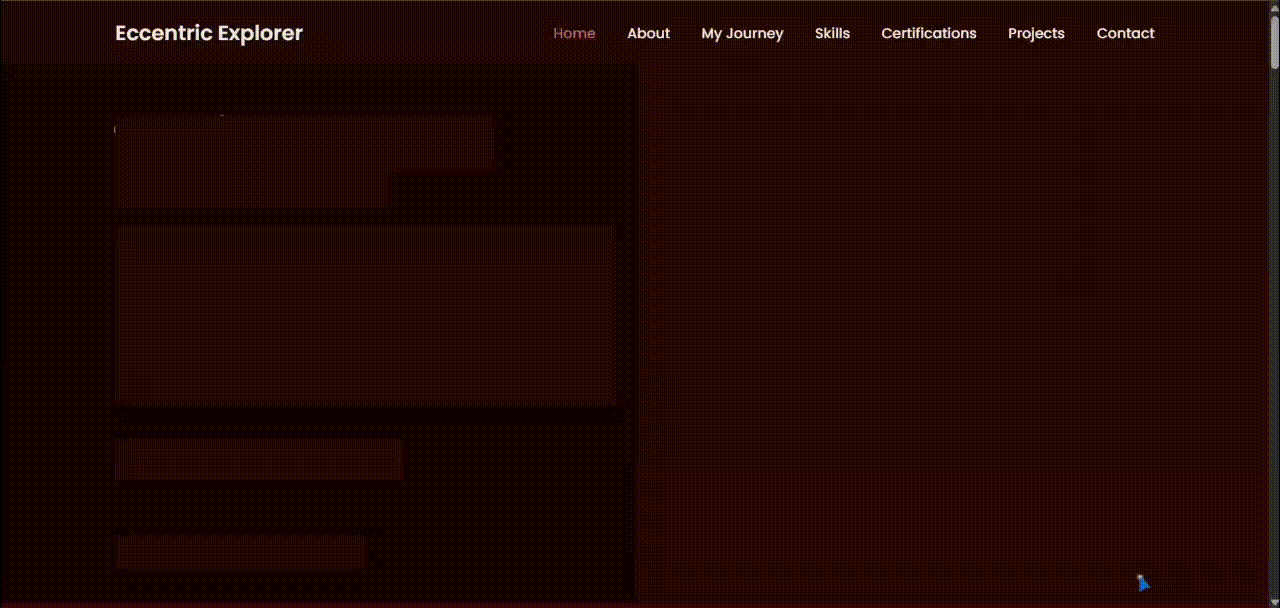
Task: Click the tiny light marker above the hero block
Action: [222, 116]
